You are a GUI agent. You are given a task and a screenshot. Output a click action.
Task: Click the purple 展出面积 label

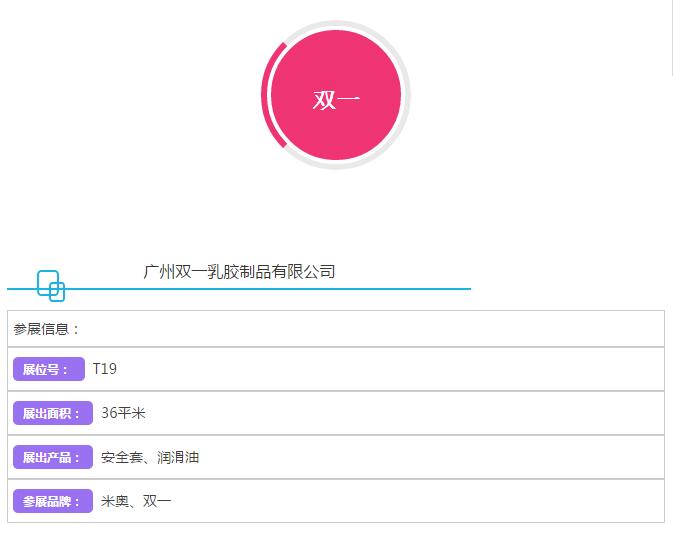(51, 413)
